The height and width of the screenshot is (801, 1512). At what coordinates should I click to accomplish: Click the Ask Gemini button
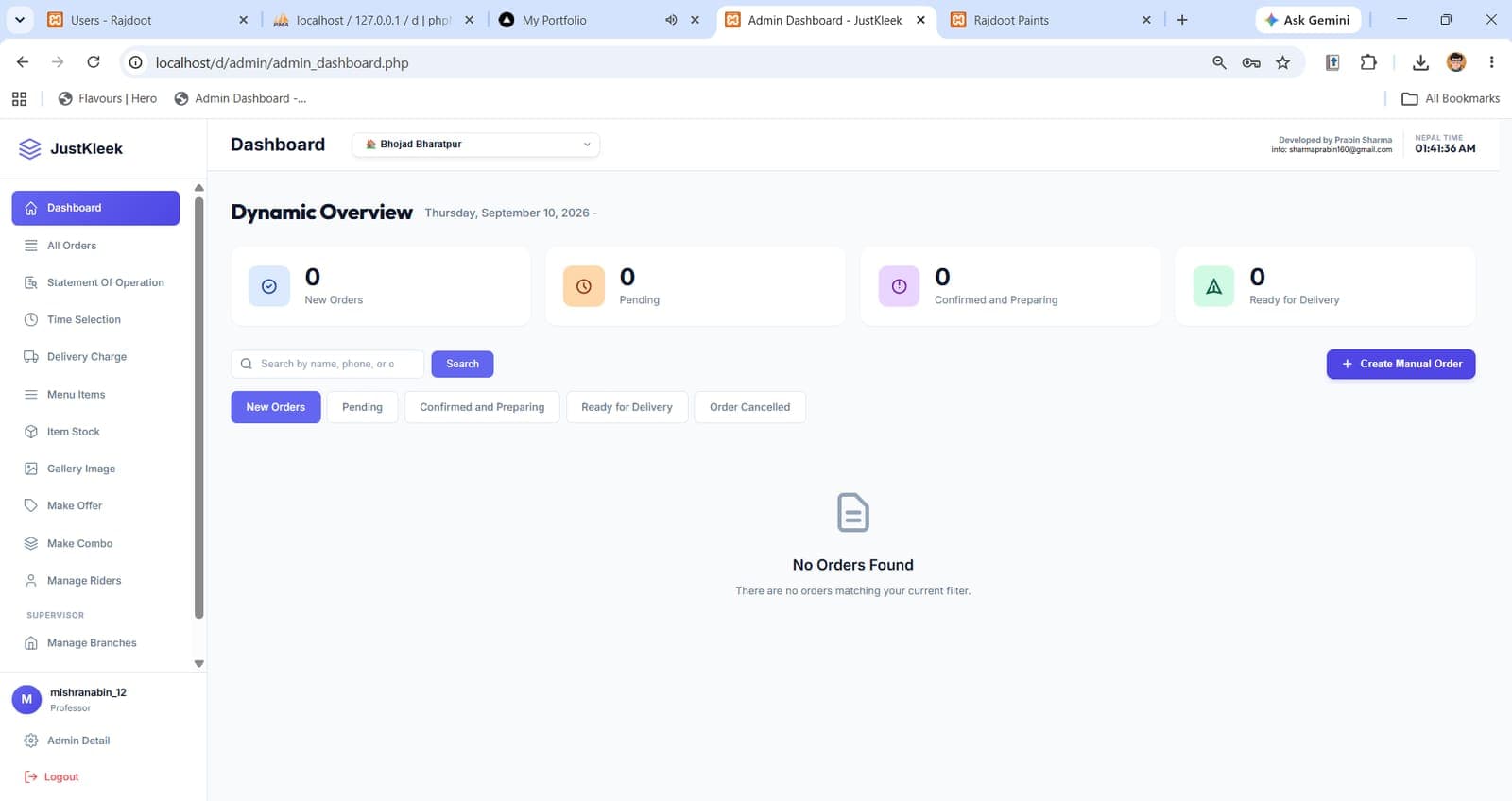point(1308,20)
